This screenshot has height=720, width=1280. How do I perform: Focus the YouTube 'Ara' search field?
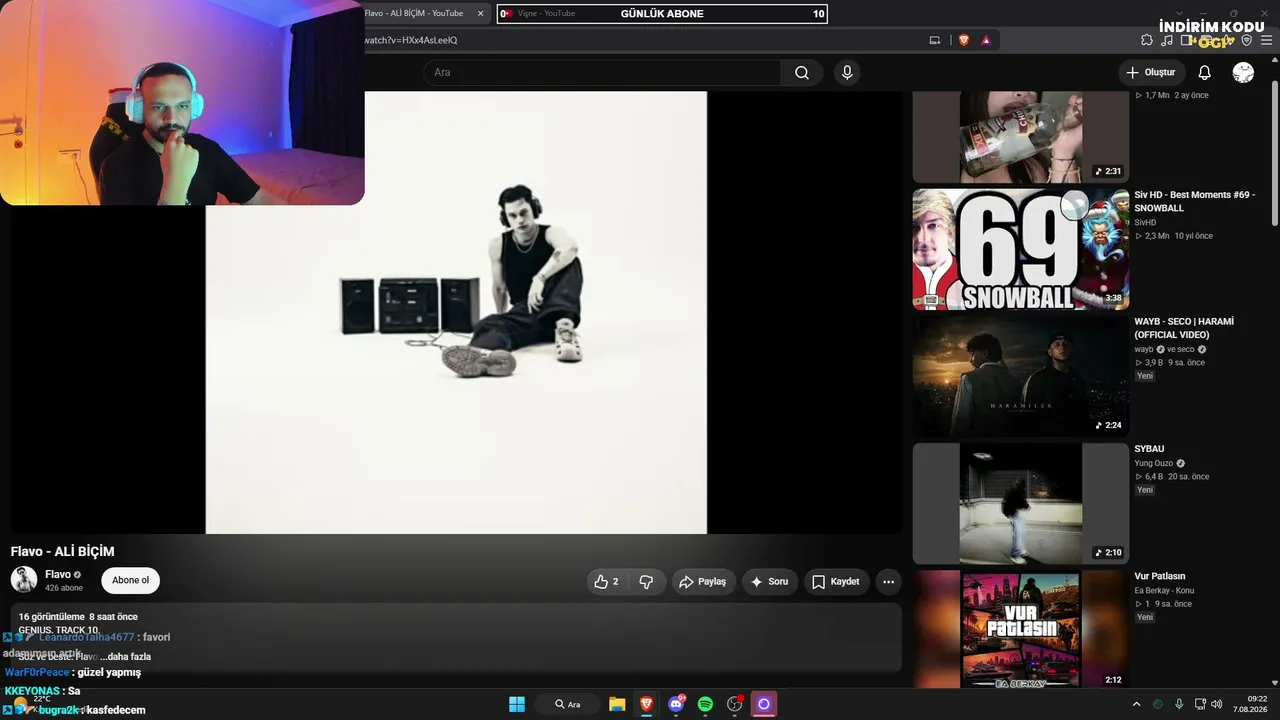(x=602, y=73)
